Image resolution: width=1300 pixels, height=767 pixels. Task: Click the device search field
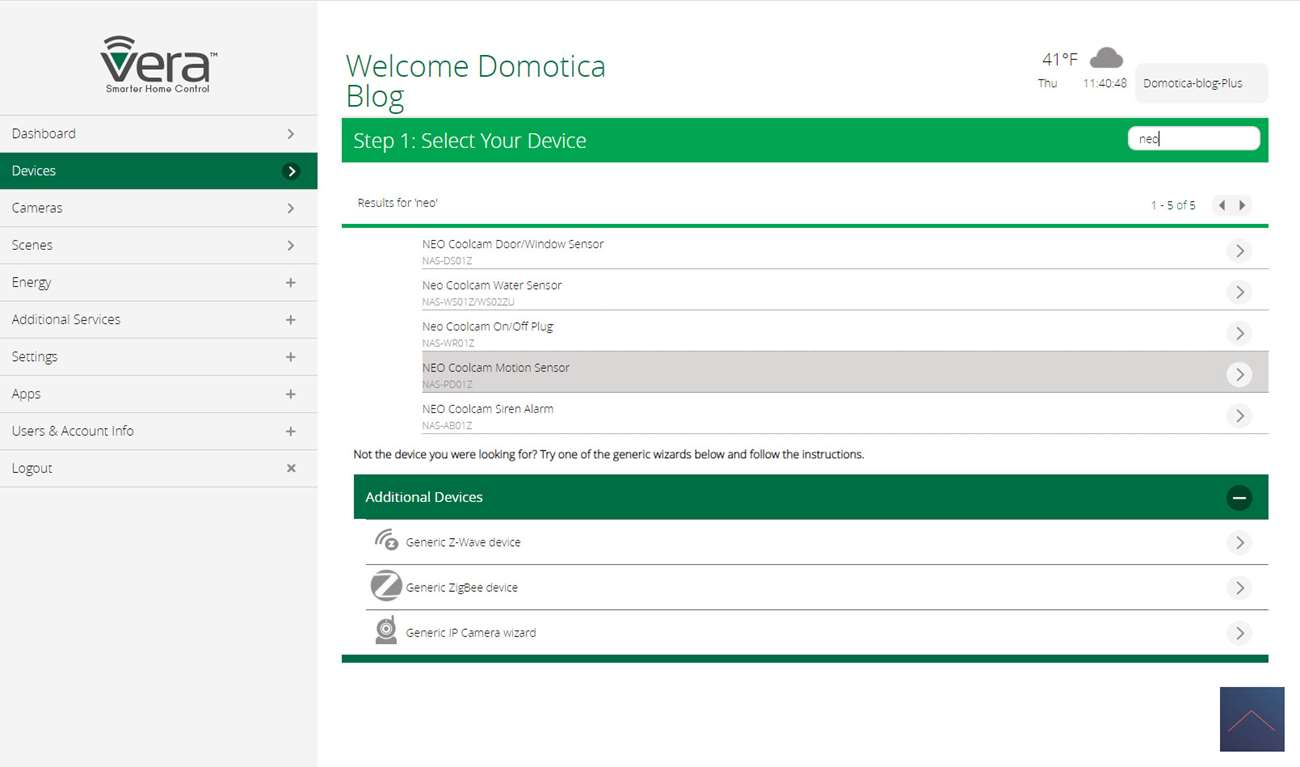tap(1193, 139)
